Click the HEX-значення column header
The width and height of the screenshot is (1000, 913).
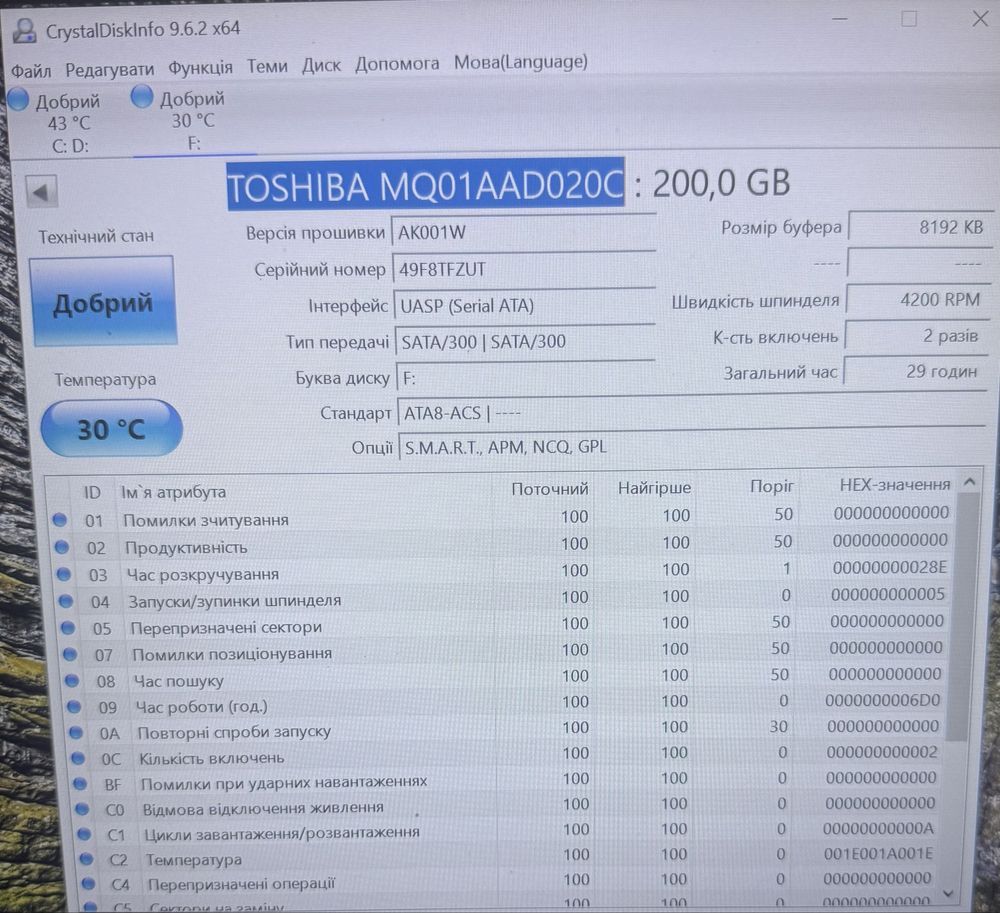click(894, 485)
